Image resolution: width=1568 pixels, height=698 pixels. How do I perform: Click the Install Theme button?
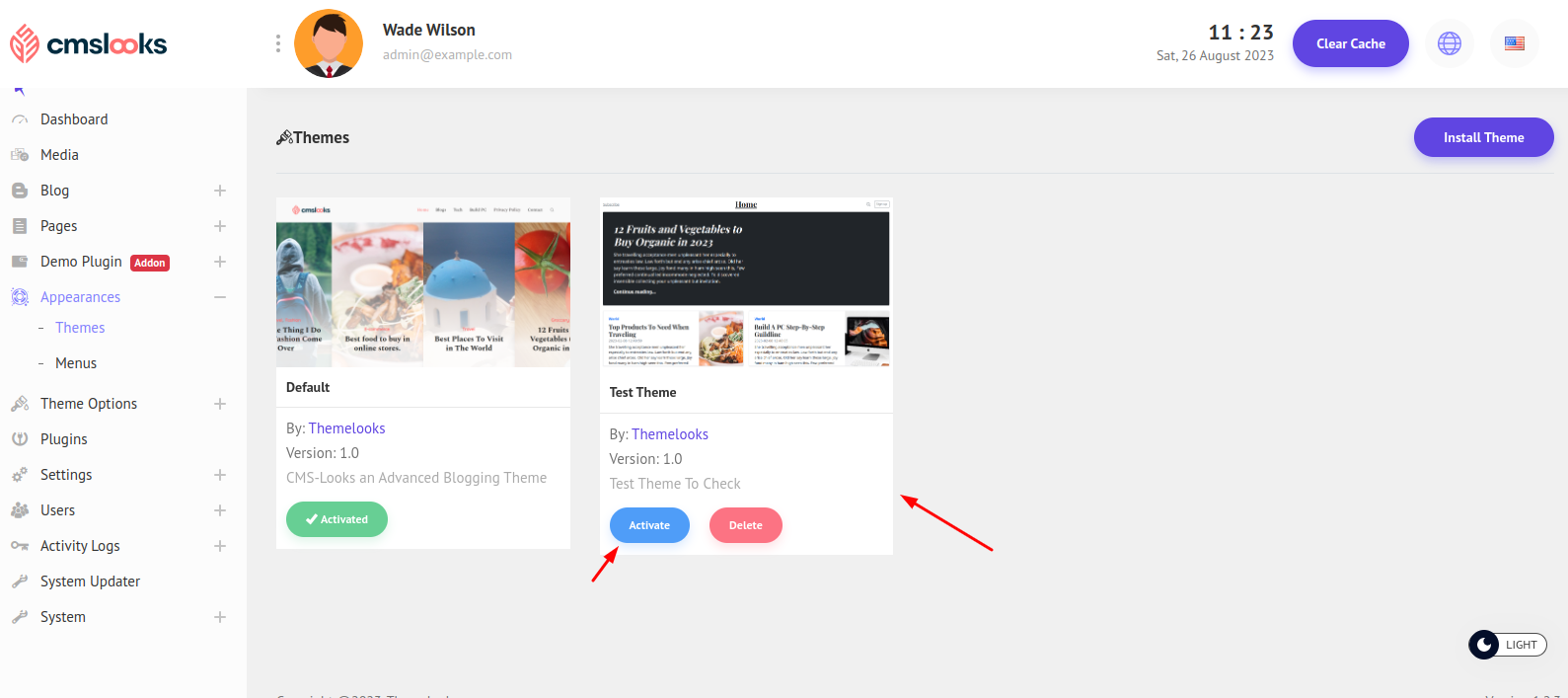pos(1483,137)
